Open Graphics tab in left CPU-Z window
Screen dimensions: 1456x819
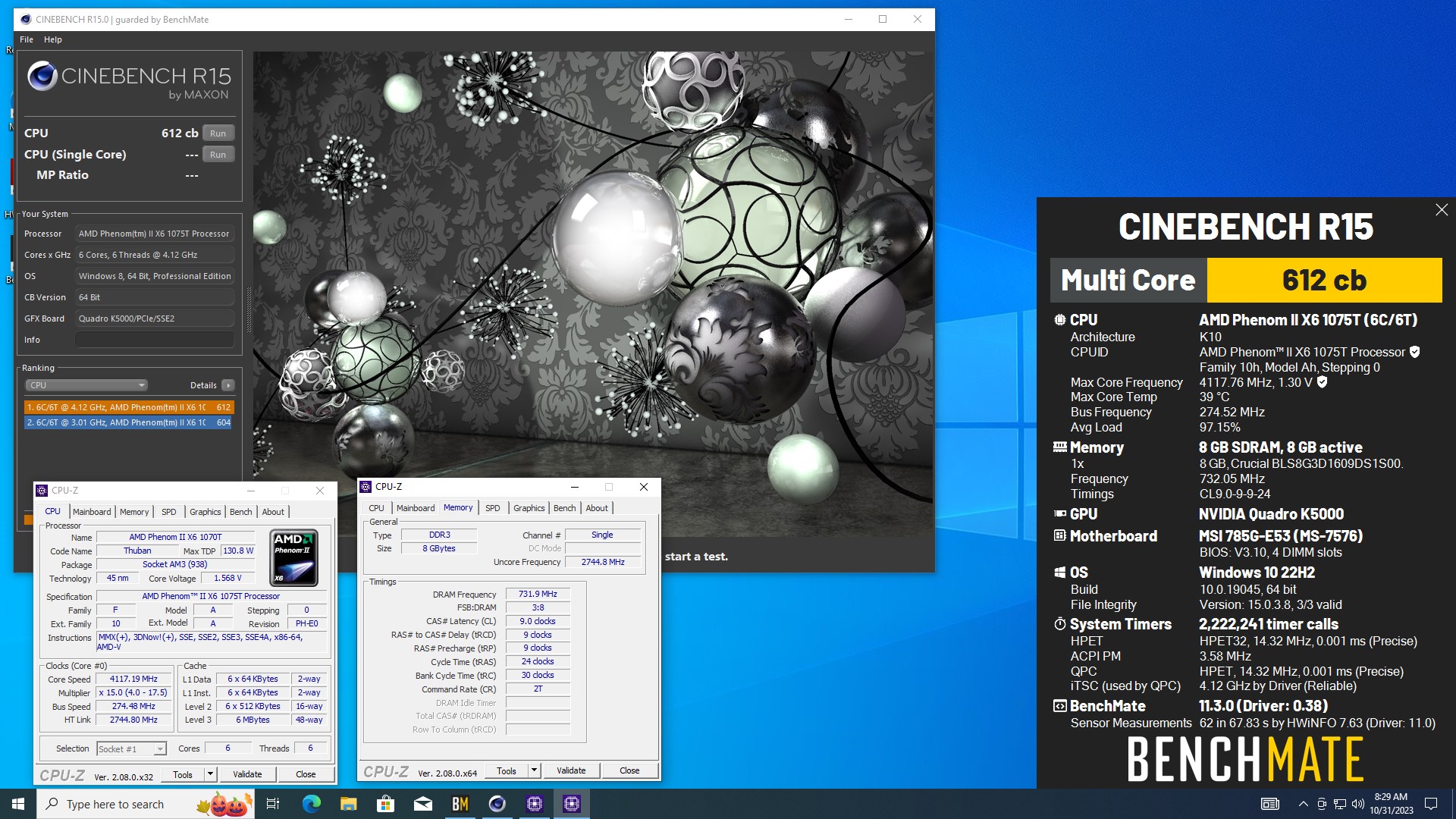tap(206, 512)
